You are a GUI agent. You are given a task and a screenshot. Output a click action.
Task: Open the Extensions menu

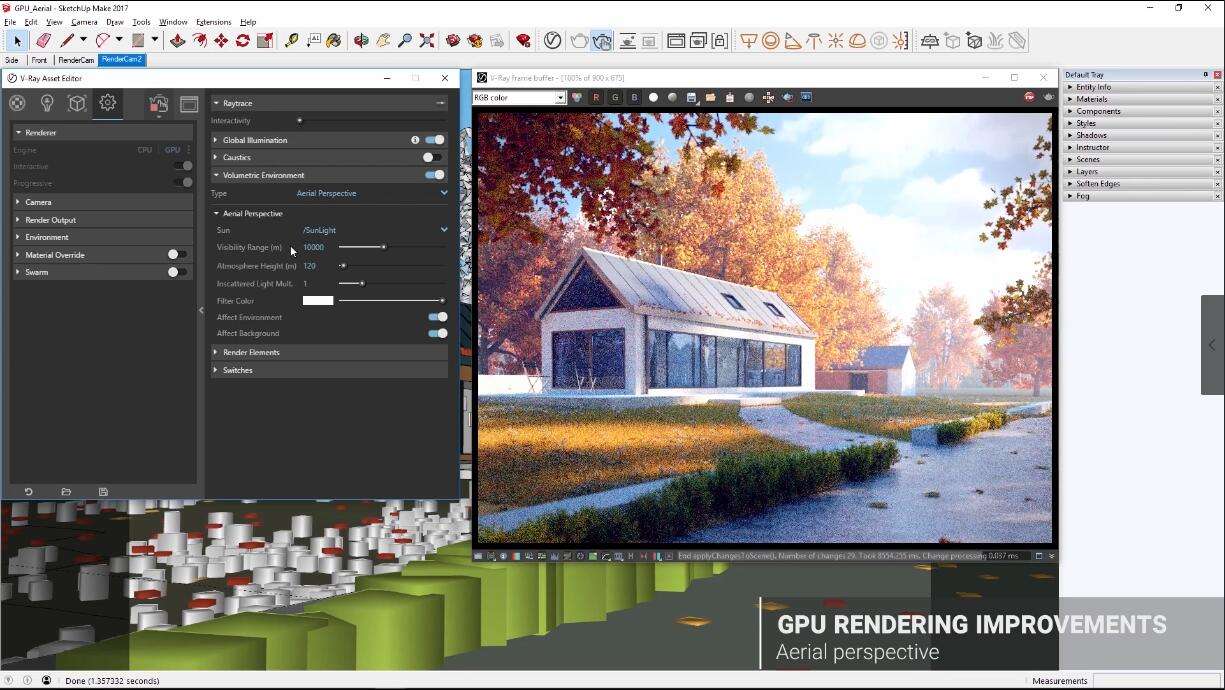[x=213, y=22]
